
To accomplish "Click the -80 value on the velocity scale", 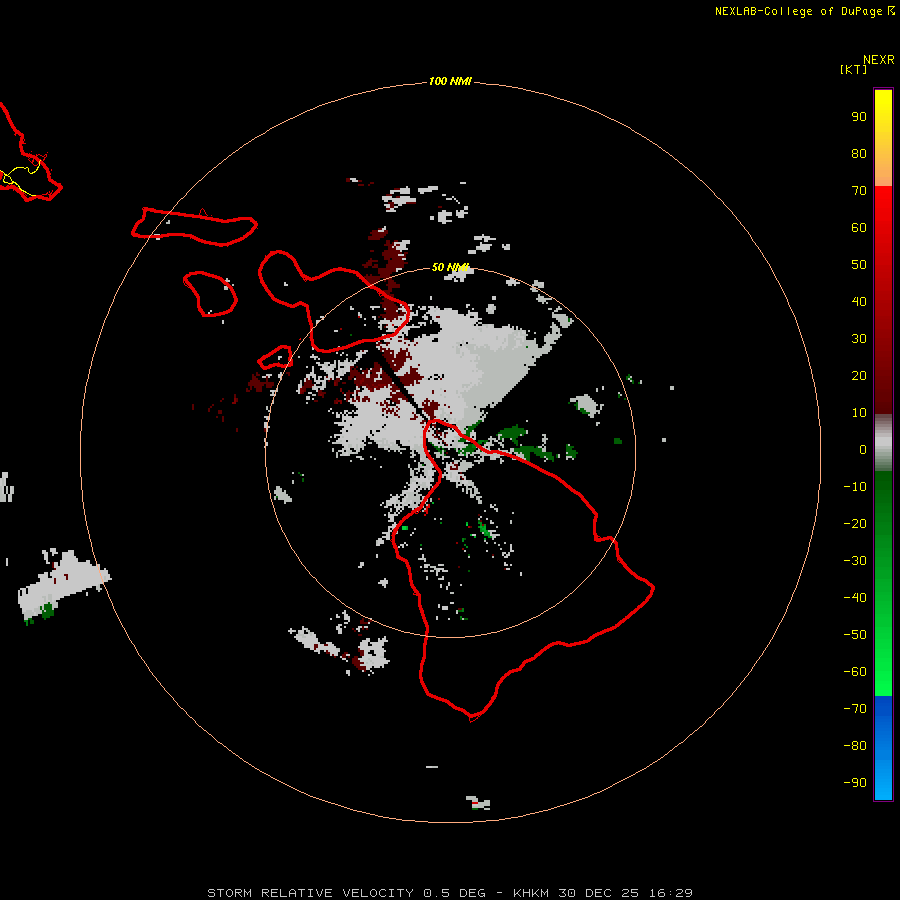I will (855, 746).
